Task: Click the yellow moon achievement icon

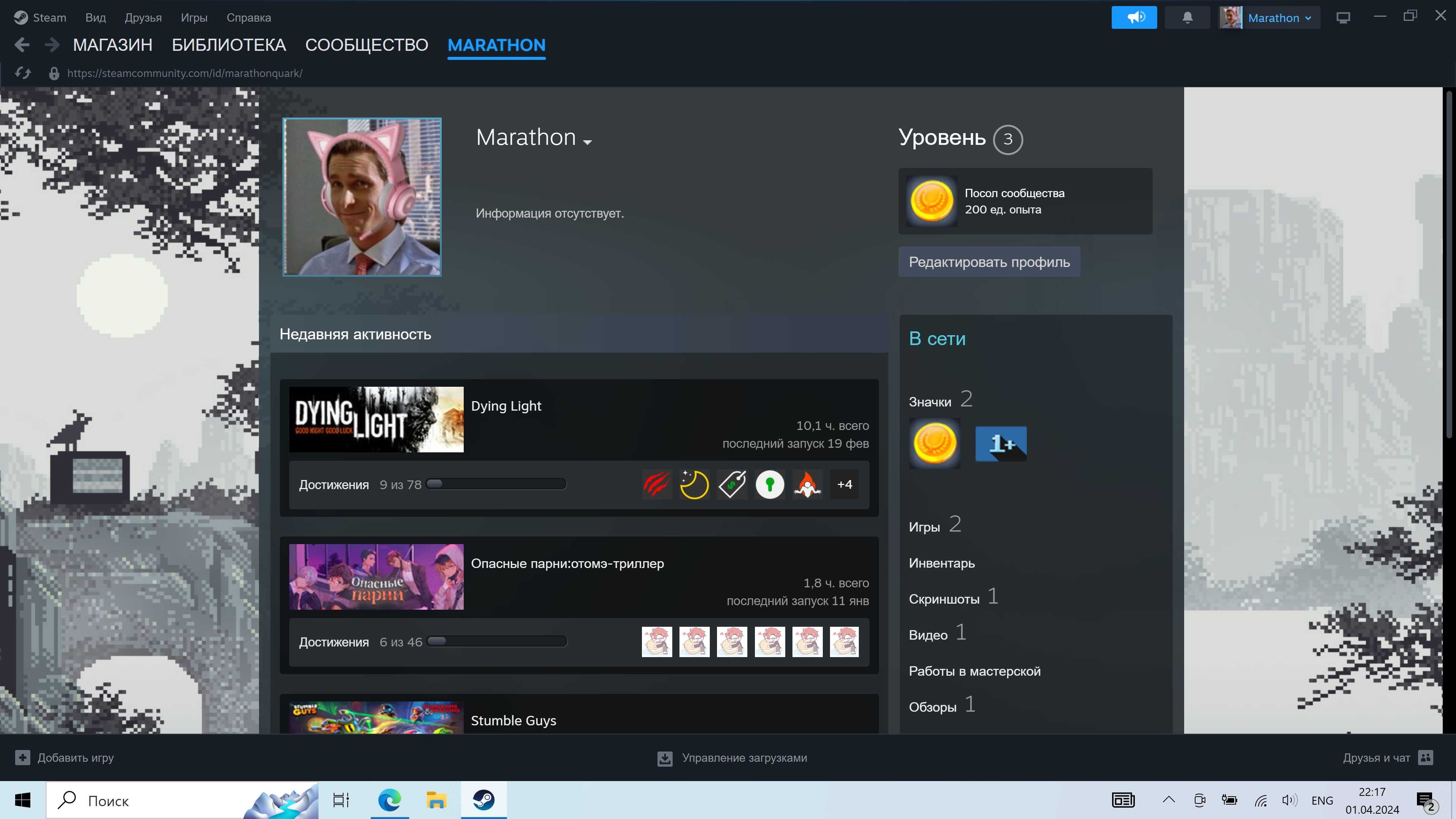Action: pyautogui.click(x=694, y=485)
